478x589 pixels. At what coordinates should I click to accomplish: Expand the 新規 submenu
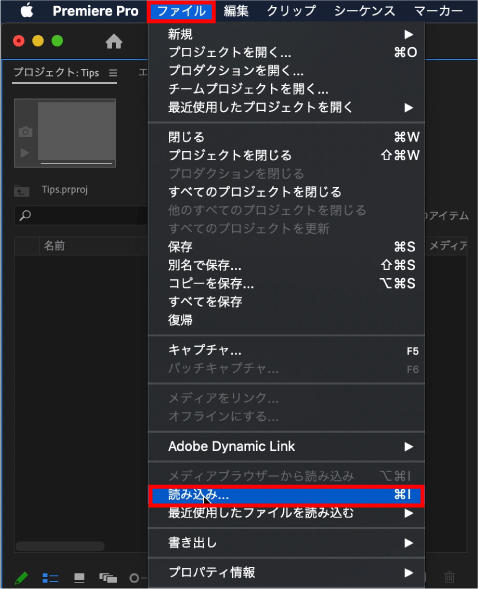tap(286, 35)
